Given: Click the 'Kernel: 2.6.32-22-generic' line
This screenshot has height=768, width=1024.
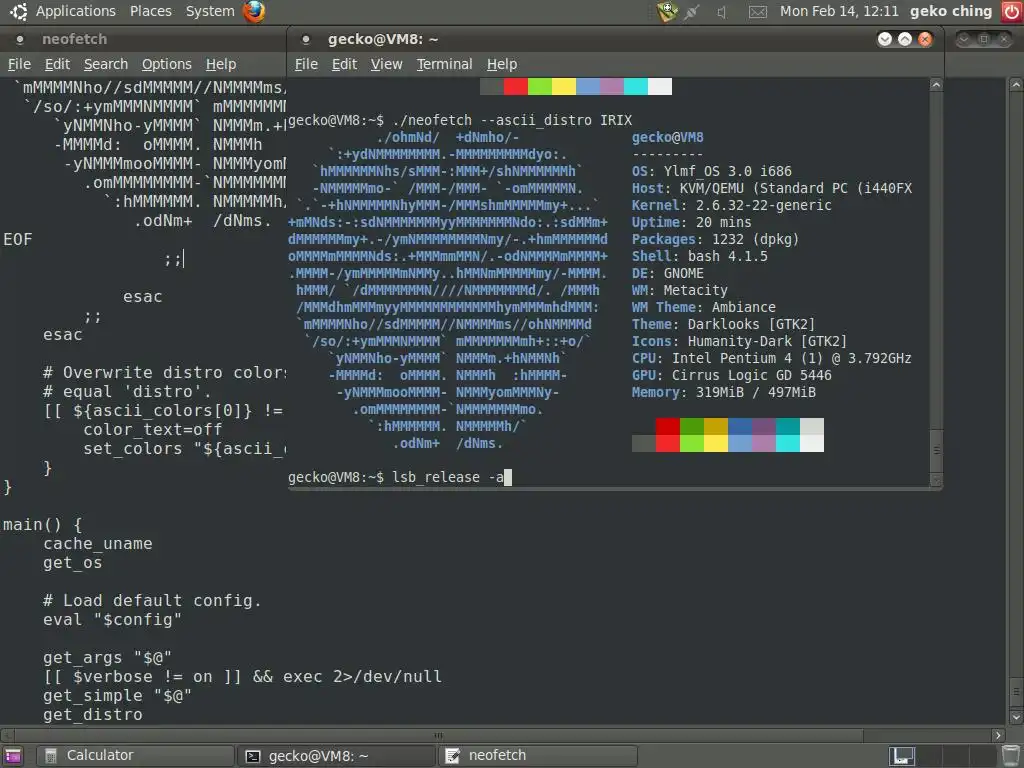Looking at the screenshot, I should click(731, 205).
